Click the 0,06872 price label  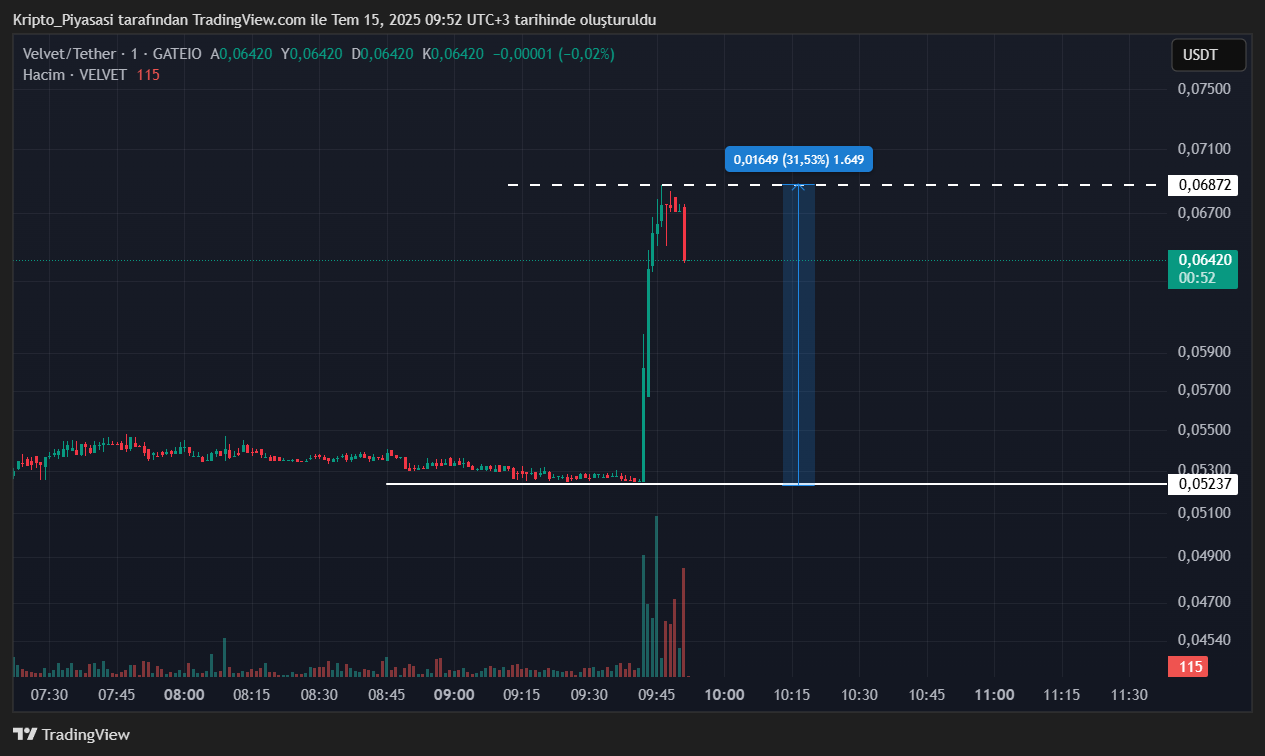pos(1203,185)
